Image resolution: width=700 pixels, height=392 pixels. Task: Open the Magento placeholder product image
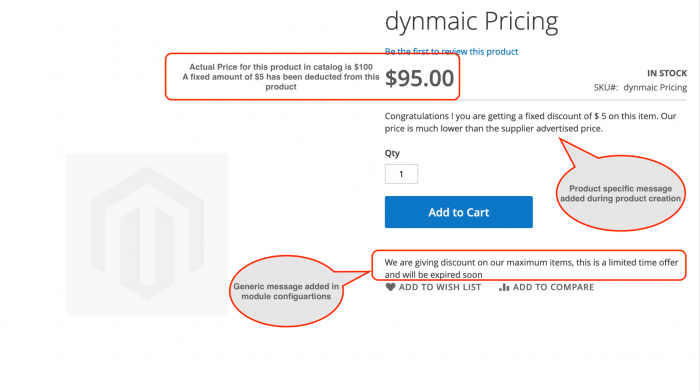pos(147,234)
